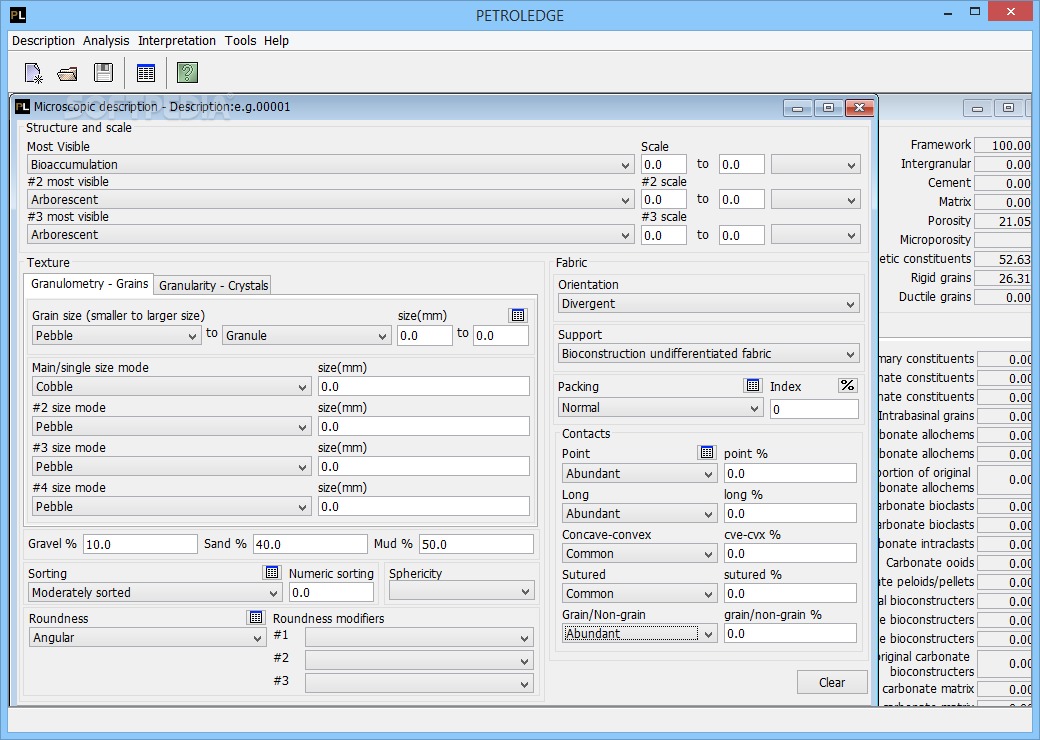Close the Microscopic description window
The height and width of the screenshot is (740, 1040).
point(860,107)
